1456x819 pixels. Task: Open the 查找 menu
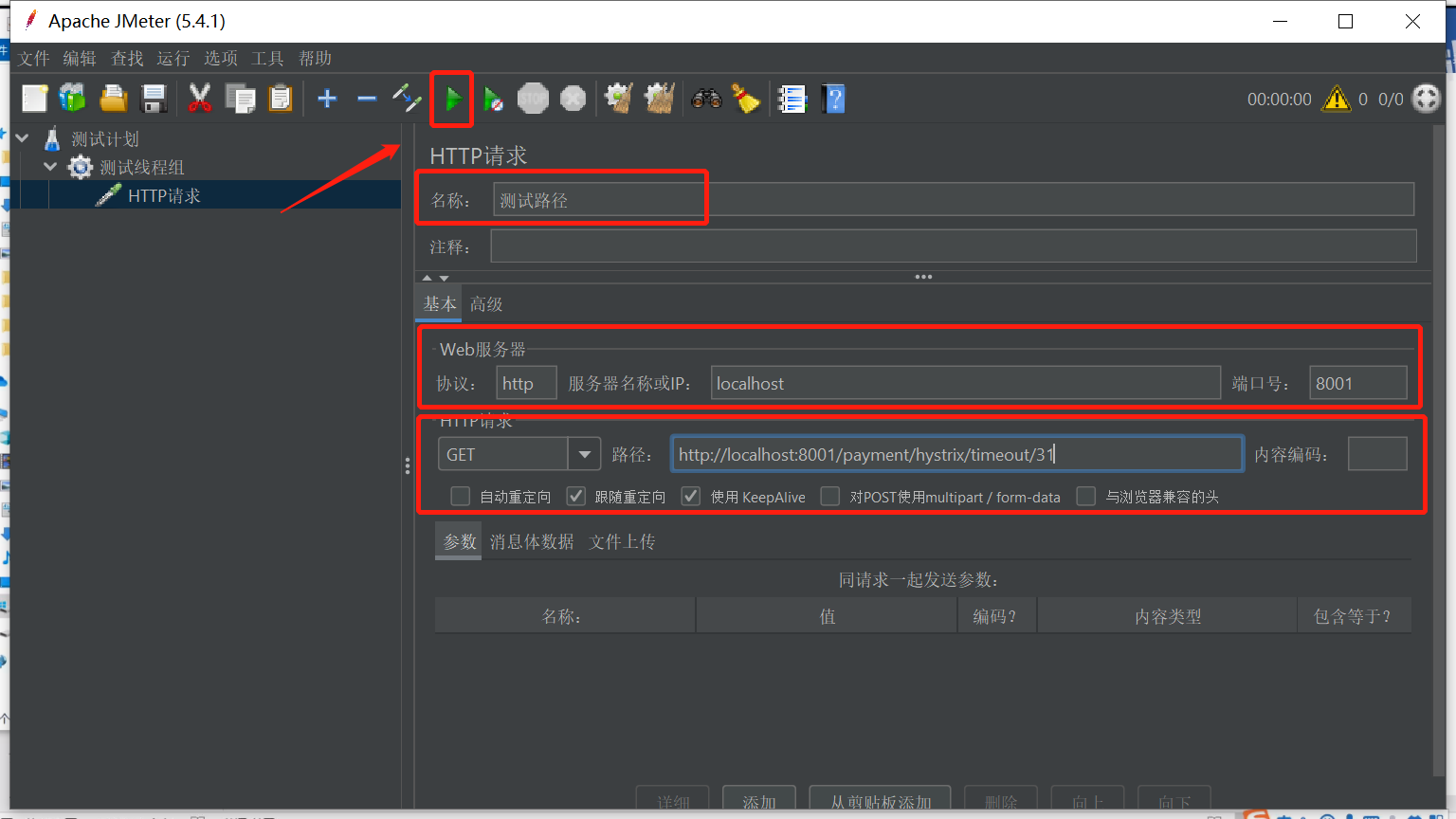coord(127,59)
